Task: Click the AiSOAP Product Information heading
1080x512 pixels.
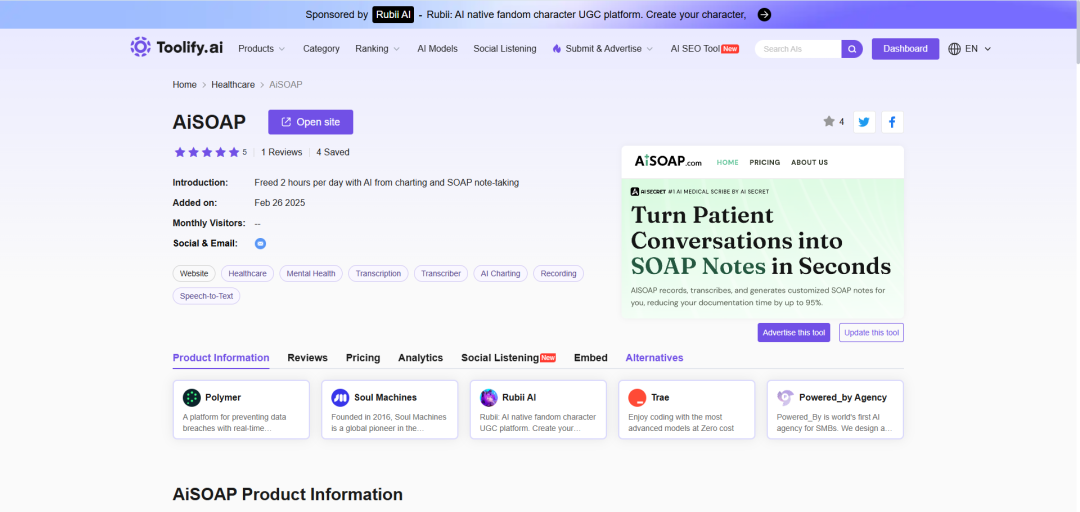Action: point(288,494)
